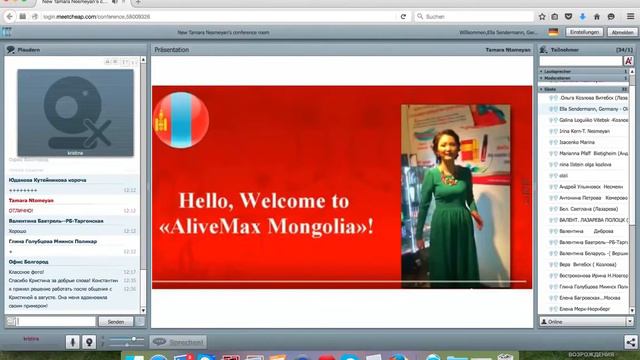Click chat scrollbar up arrow
The height and width of the screenshot is (360, 640).
pos(143,60)
